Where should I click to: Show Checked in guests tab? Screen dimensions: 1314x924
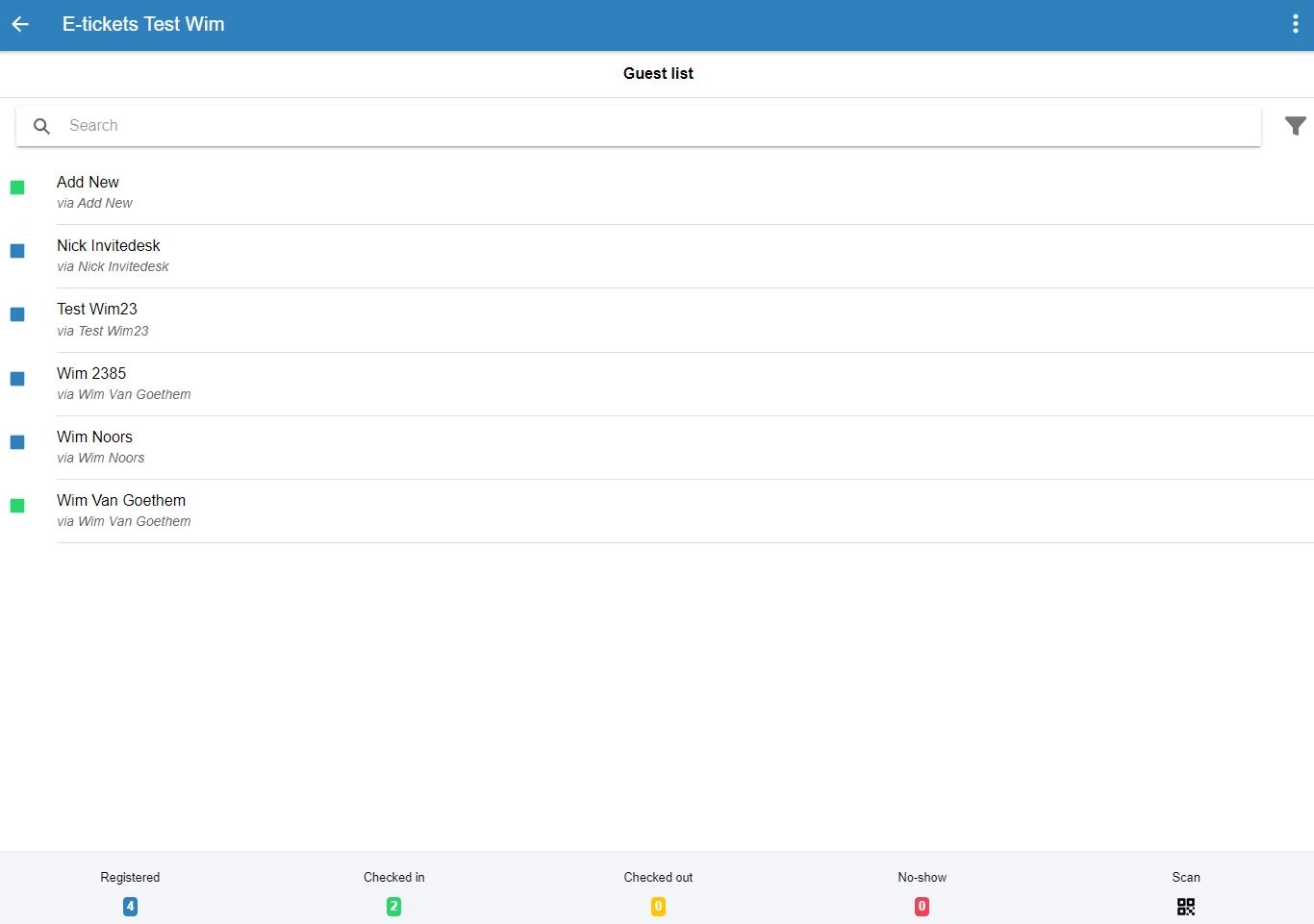394,889
